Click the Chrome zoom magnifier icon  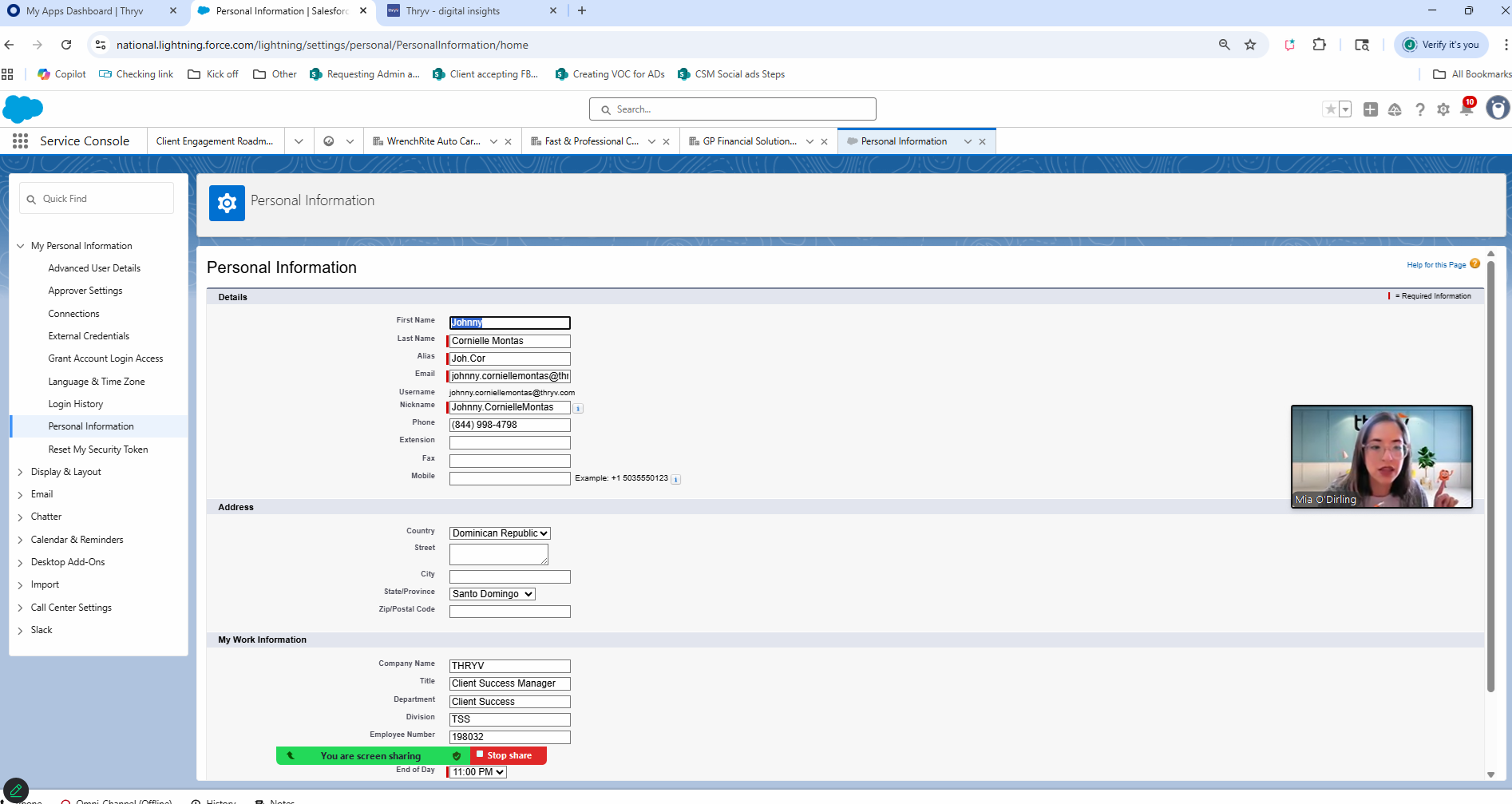(1224, 45)
